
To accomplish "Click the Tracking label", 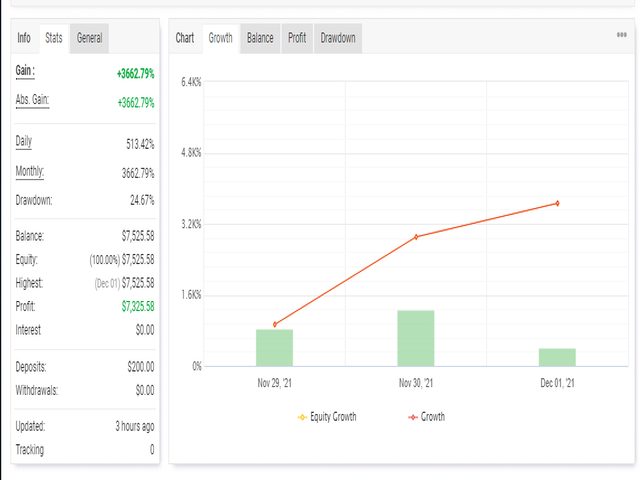I will [x=30, y=449].
